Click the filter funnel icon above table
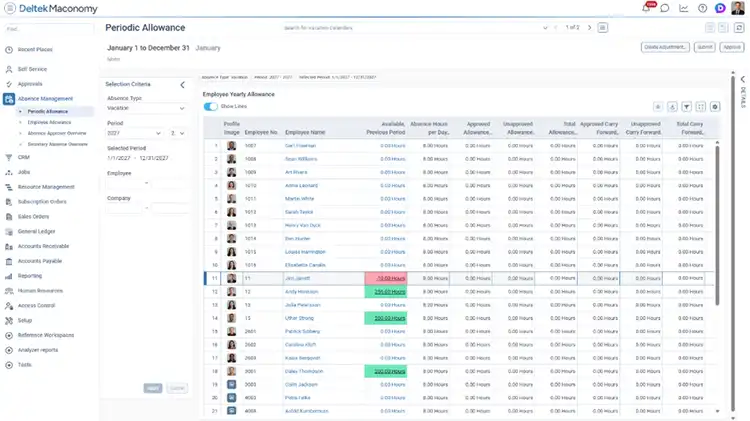This screenshot has height=421, width=750. point(686,107)
